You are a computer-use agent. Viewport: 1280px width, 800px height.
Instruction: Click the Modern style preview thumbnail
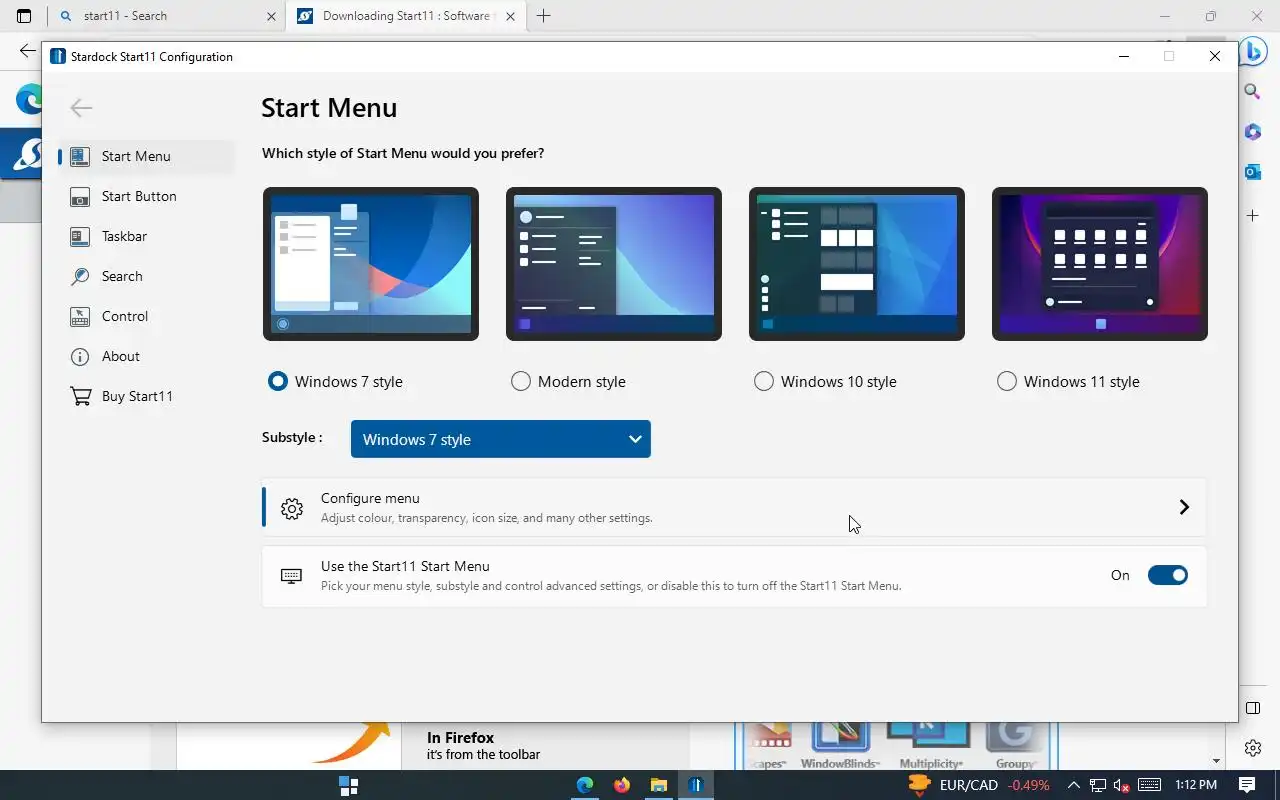pos(614,264)
